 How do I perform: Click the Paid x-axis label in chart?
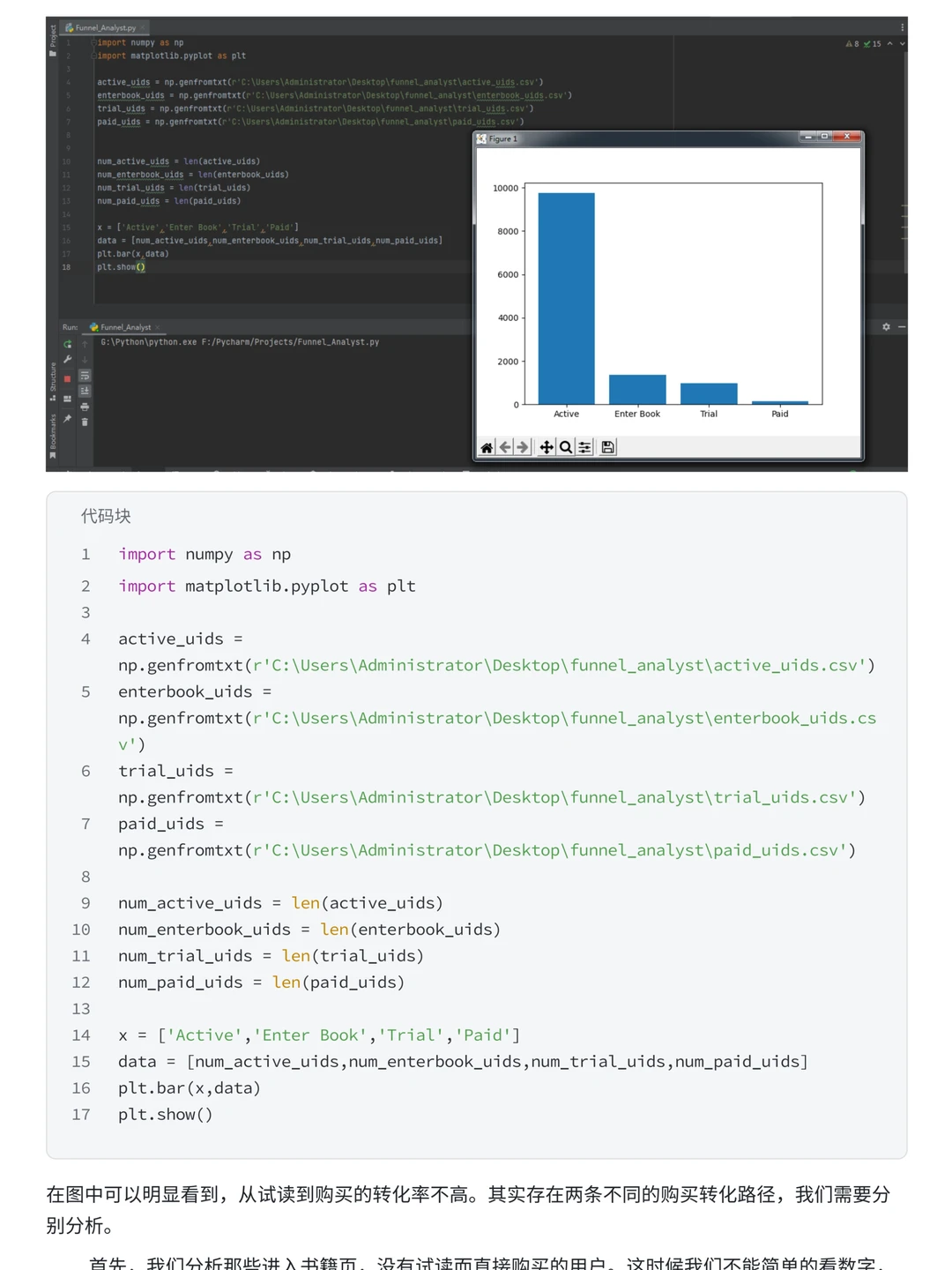pyautogui.click(x=780, y=414)
